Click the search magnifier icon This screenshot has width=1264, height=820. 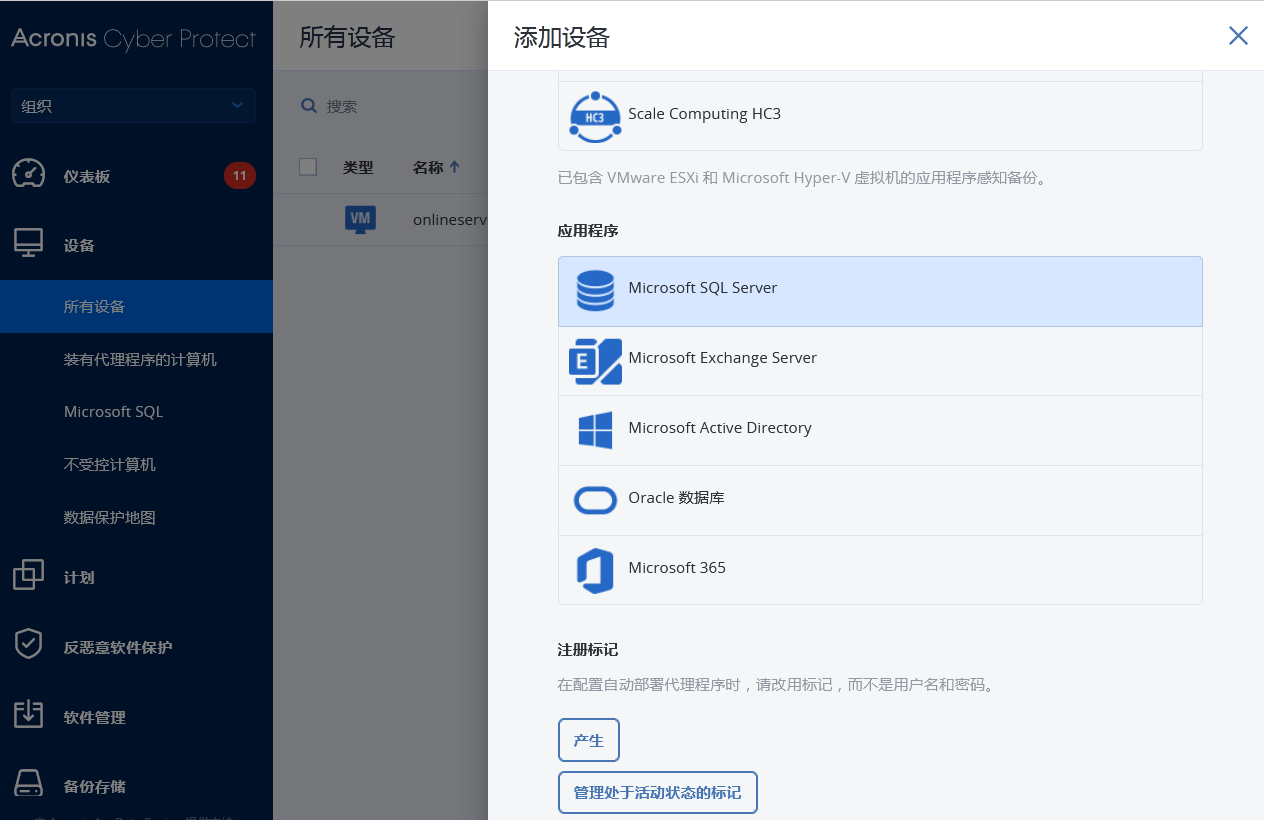coord(309,106)
